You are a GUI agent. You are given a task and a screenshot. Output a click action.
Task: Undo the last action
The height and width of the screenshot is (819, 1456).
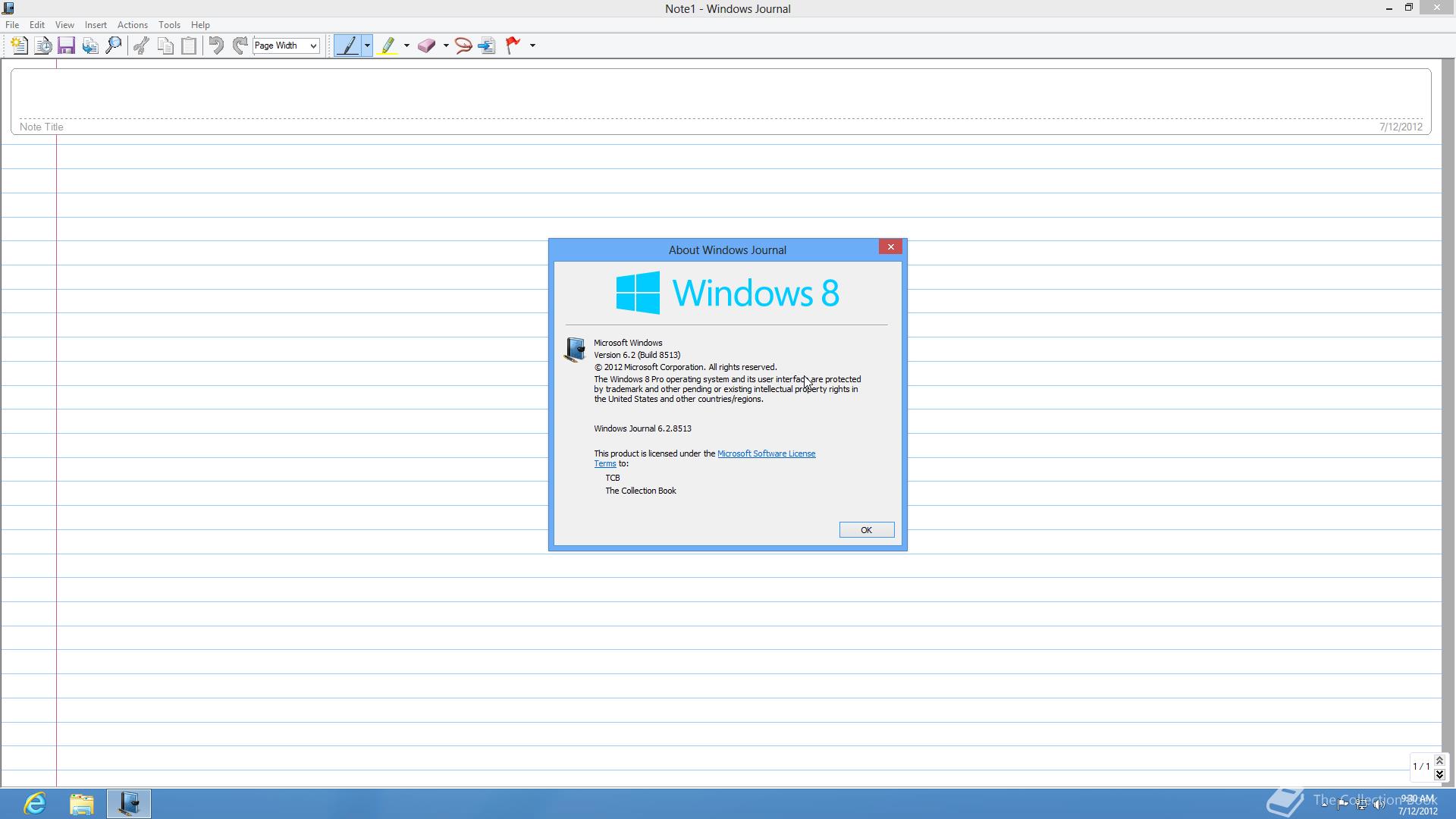[x=216, y=45]
